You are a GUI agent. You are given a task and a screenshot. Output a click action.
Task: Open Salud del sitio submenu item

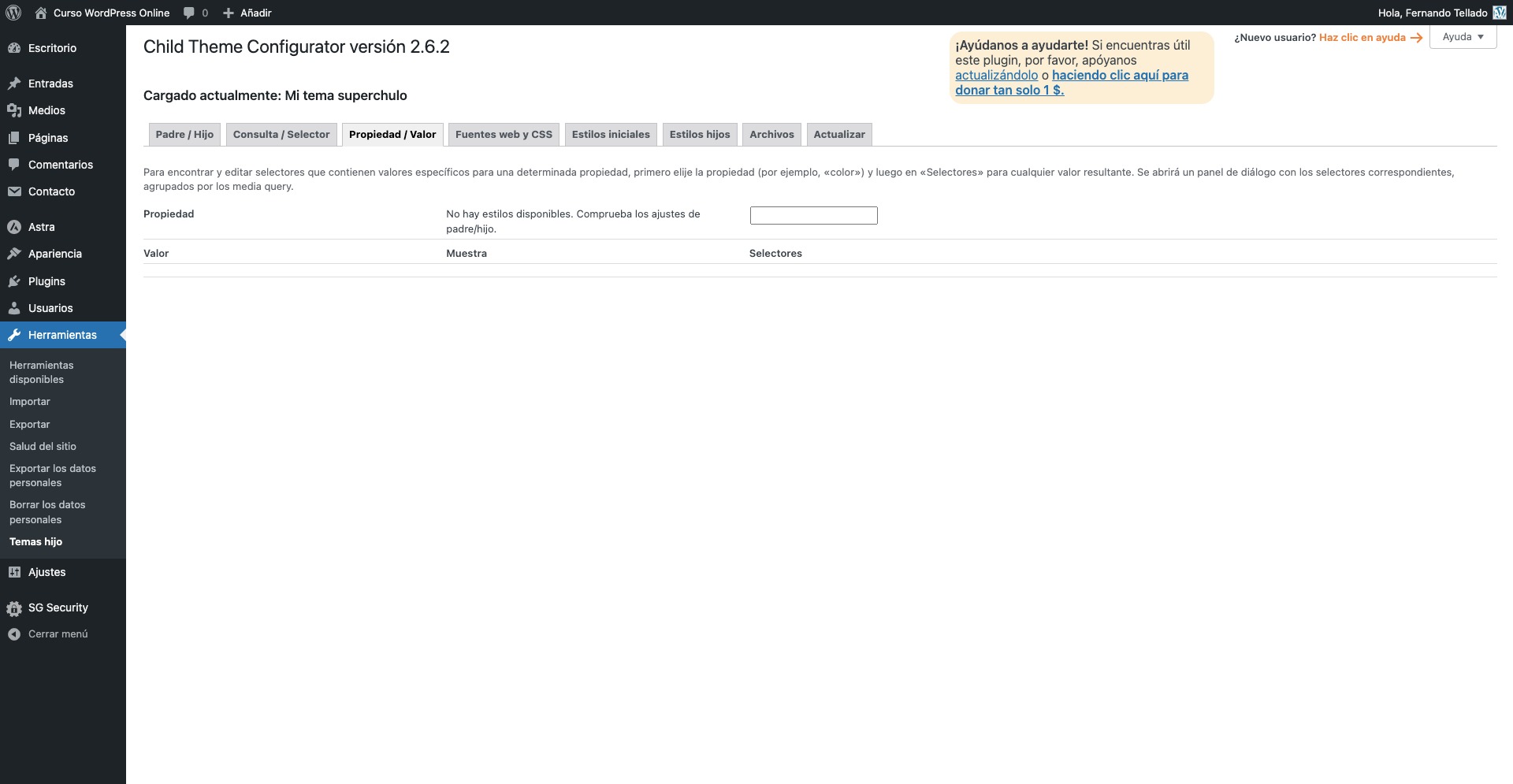tap(43, 446)
